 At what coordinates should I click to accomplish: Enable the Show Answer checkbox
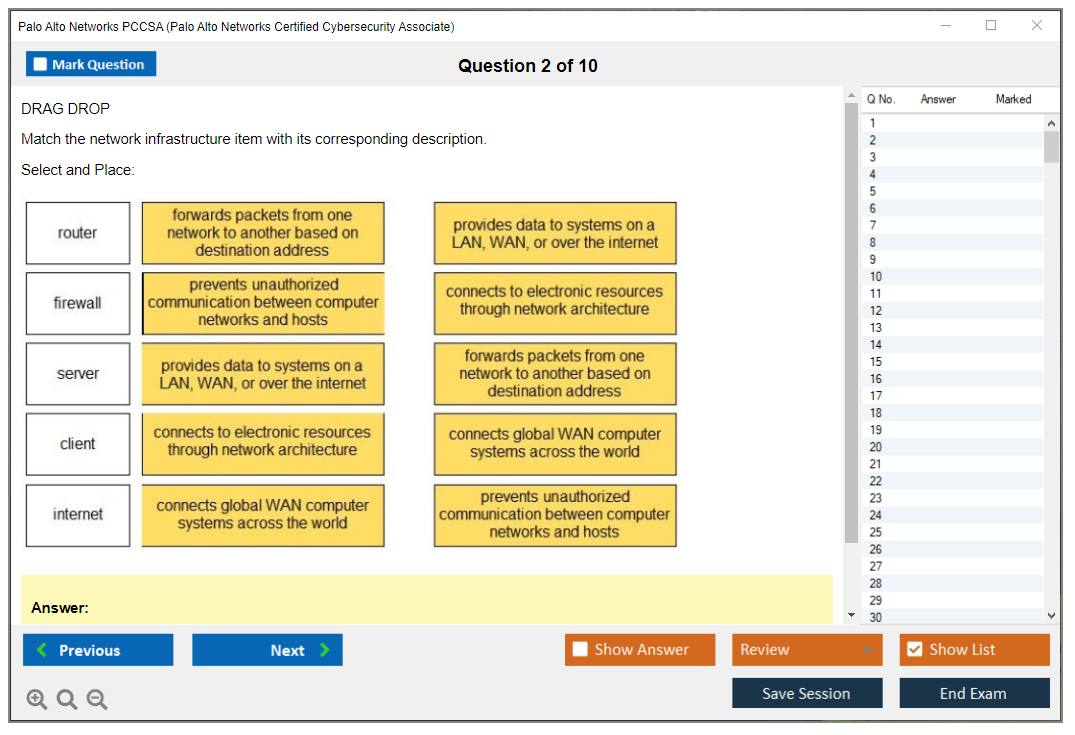581,650
